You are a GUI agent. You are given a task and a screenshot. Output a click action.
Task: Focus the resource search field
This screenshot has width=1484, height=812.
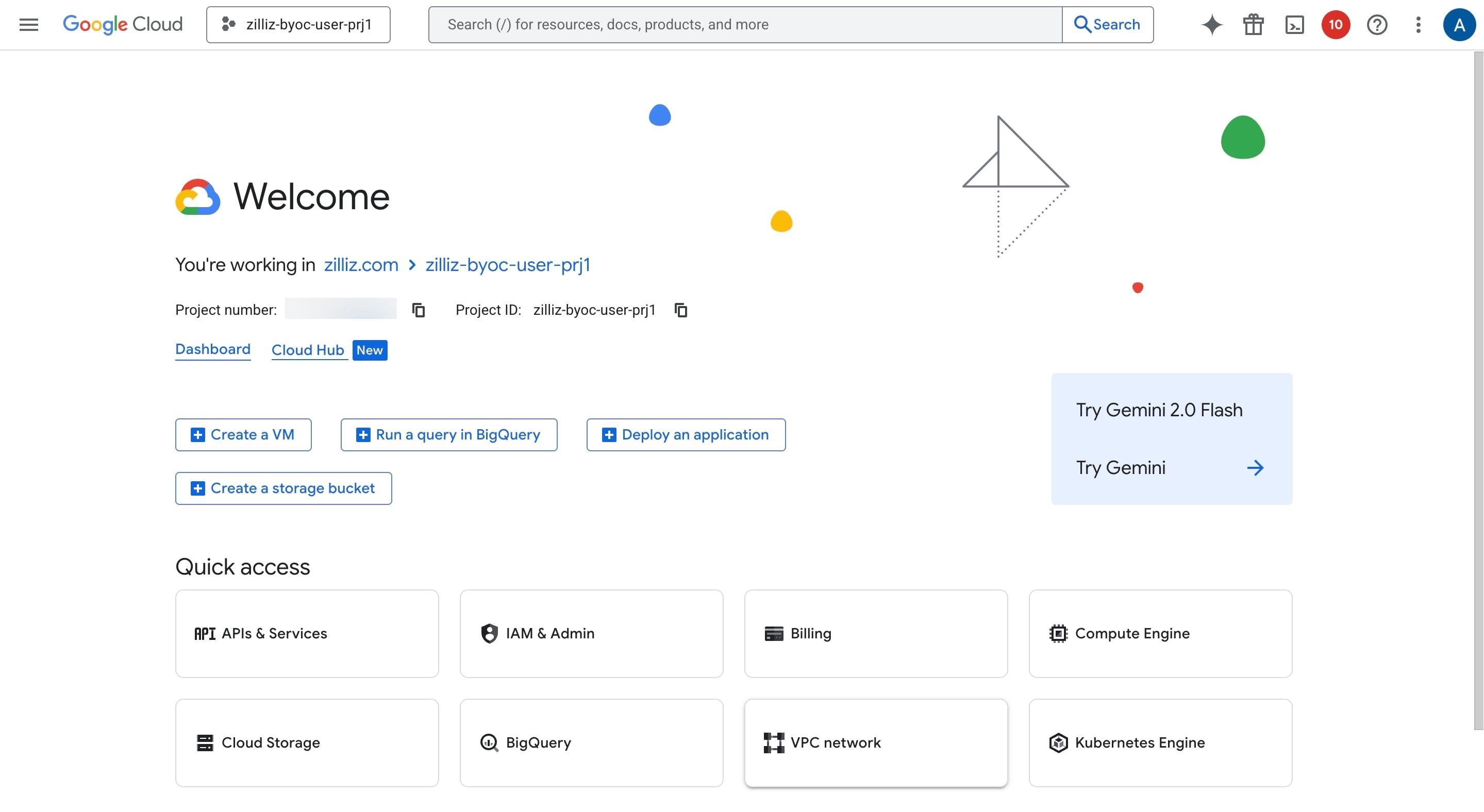745,25
